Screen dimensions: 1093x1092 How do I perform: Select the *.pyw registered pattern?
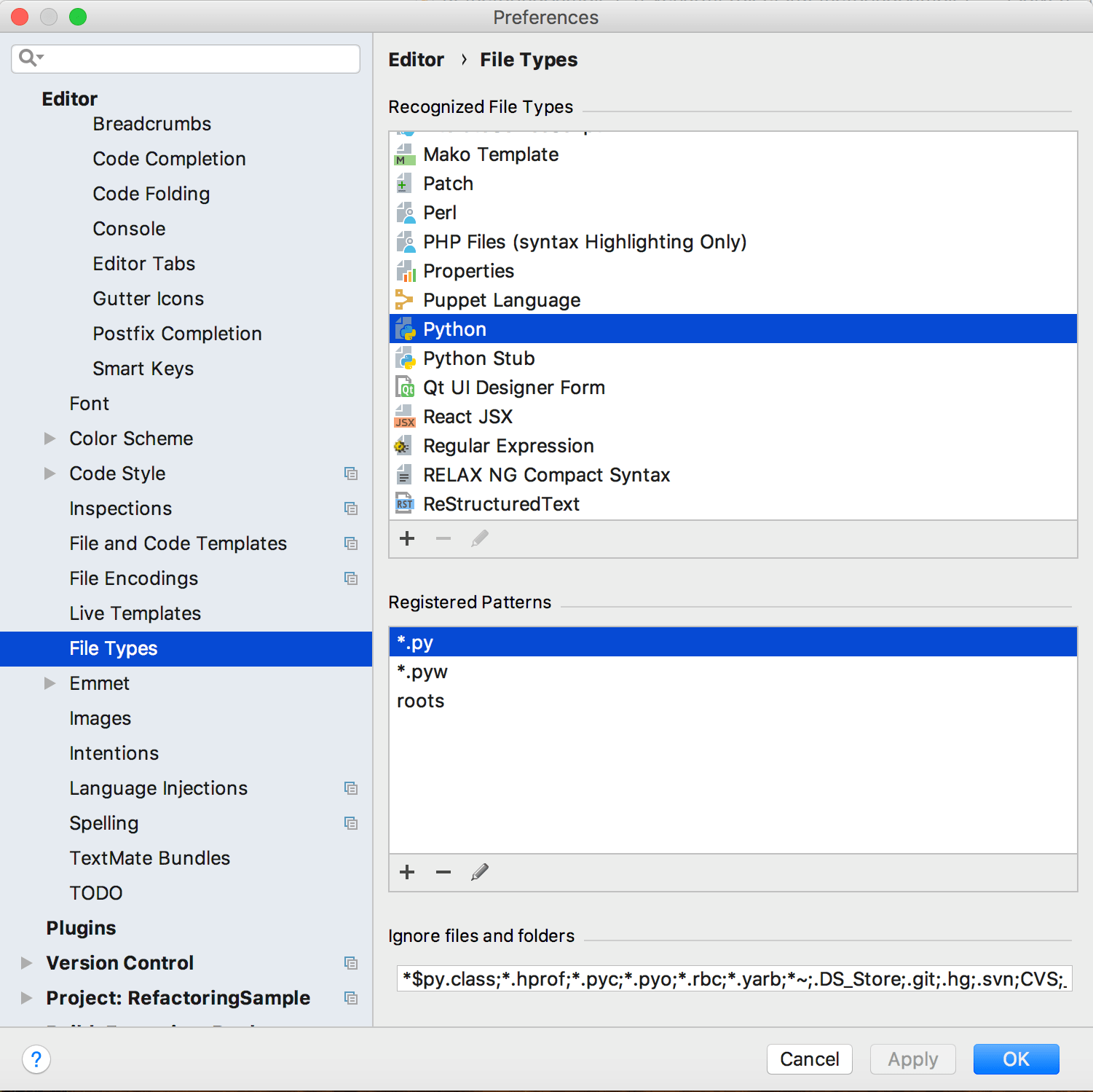click(x=422, y=671)
